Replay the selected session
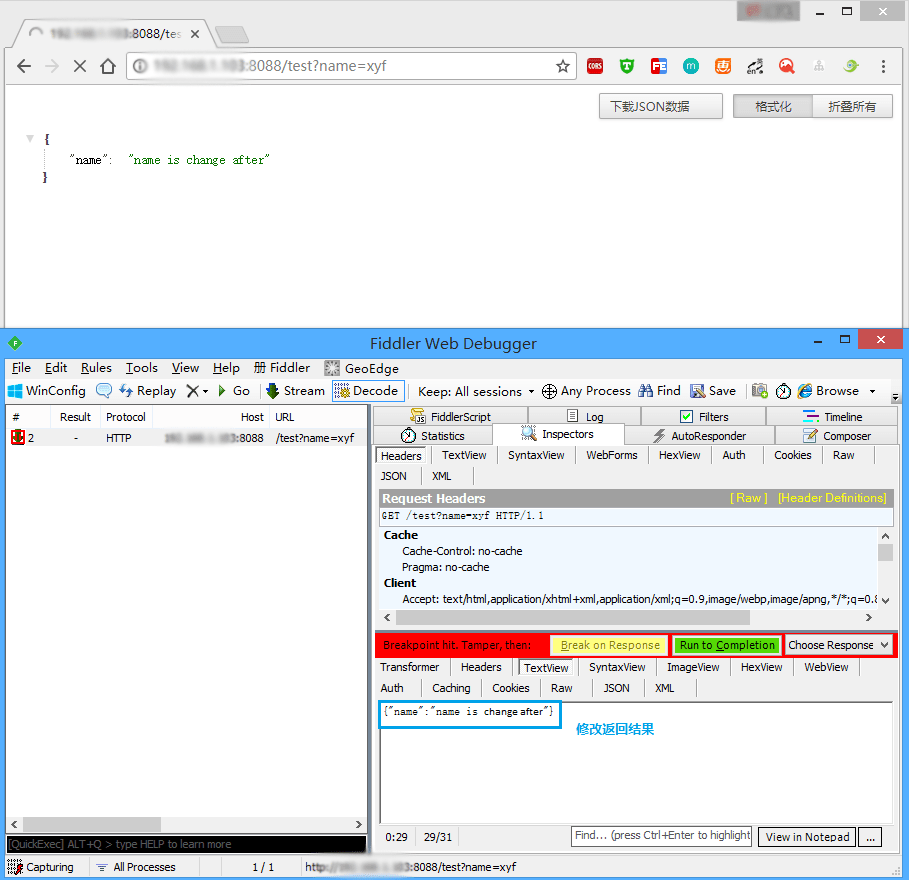The width and height of the screenshot is (909, 880). coord(148,391)
